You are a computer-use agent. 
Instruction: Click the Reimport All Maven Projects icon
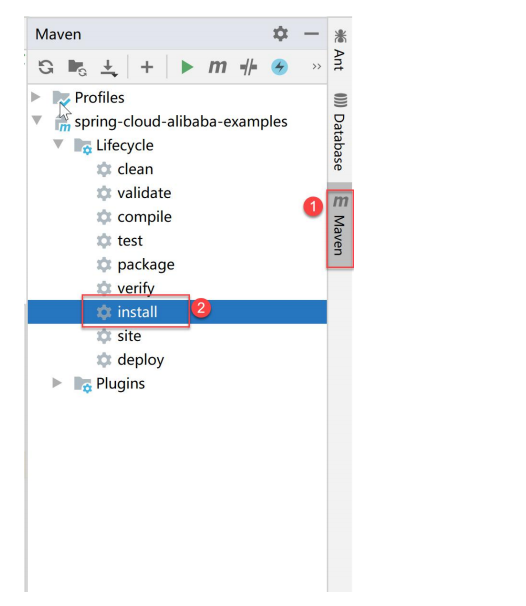(x=46, y=67)
